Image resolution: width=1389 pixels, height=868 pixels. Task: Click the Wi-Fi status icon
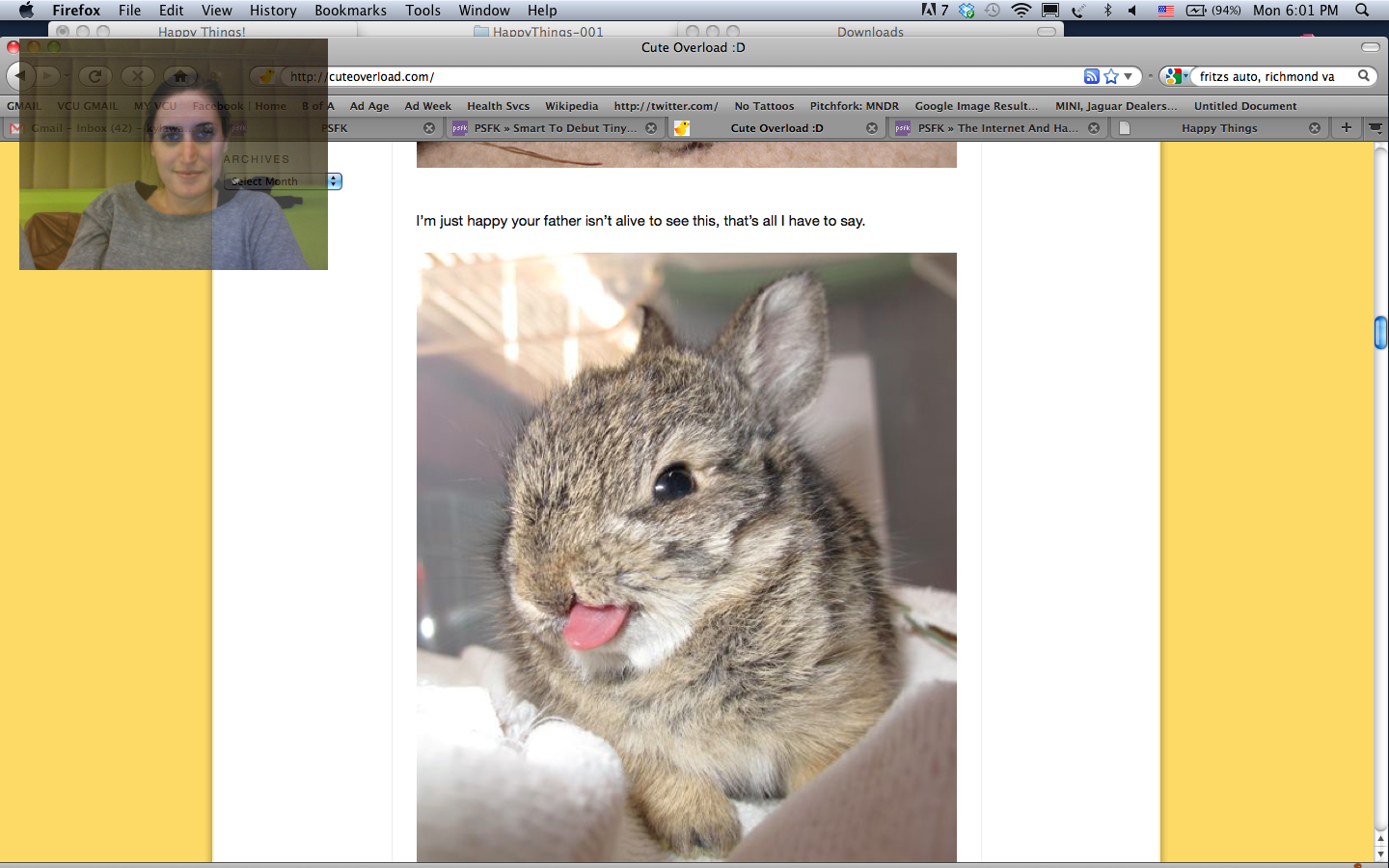1021,11
